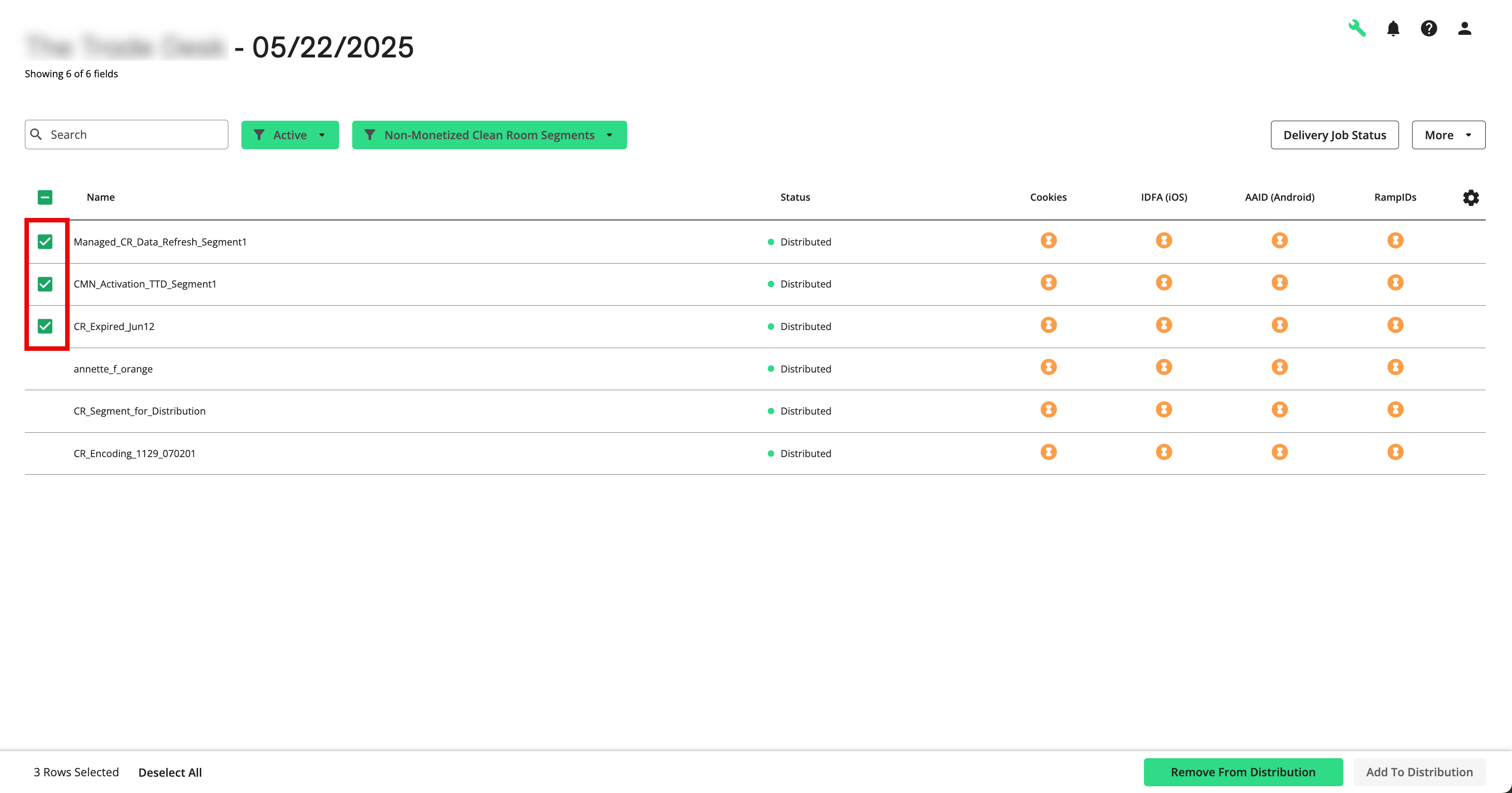Click the orange RampIDs icon for CR_Expired_Jun12
1512x793 pixels.
pyautogui.click(x=1395, y=325)
